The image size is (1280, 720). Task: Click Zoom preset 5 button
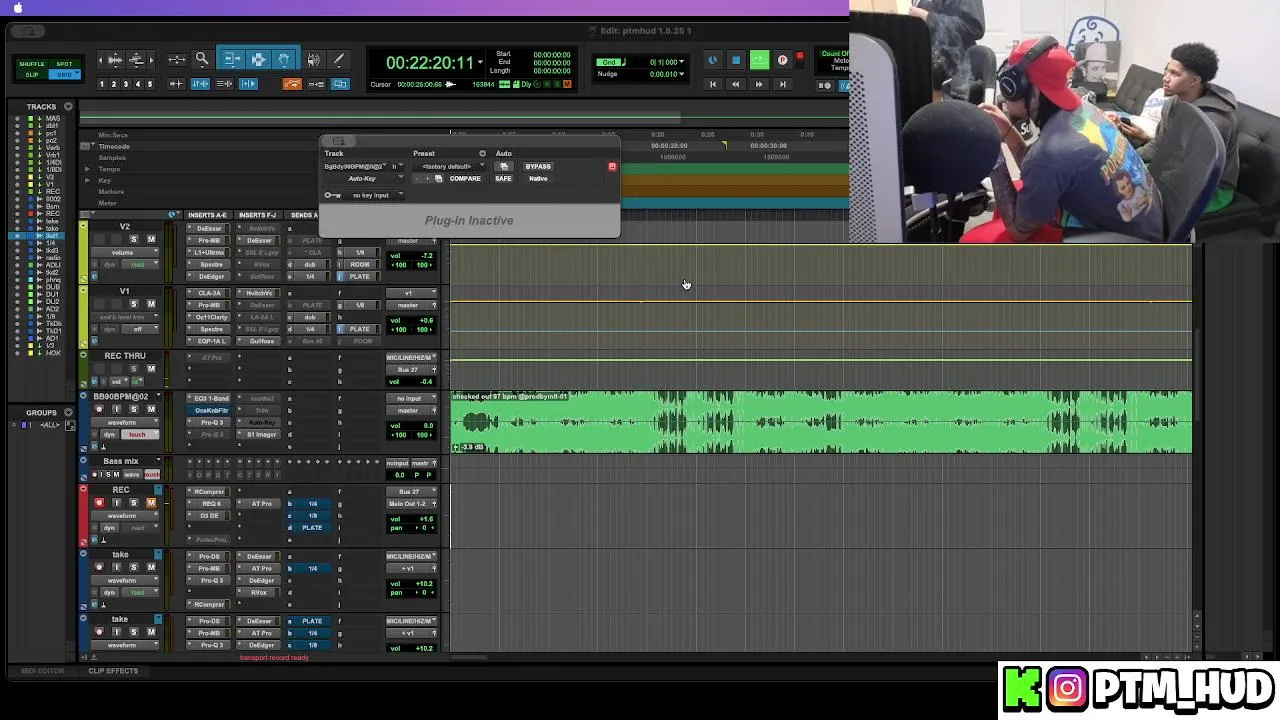point(150,84)
